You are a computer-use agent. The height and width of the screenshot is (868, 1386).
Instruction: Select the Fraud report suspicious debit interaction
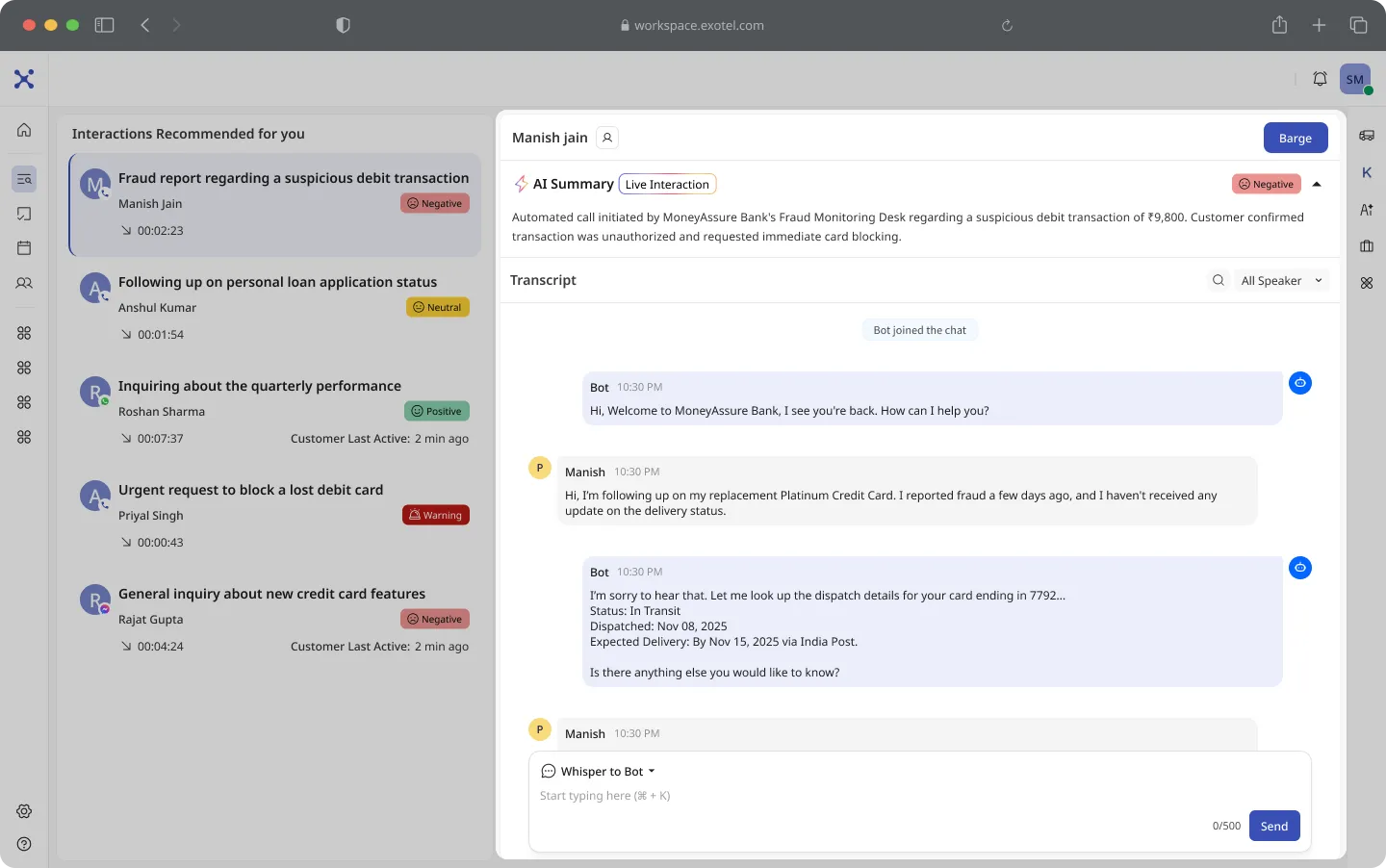click(275, 205)
